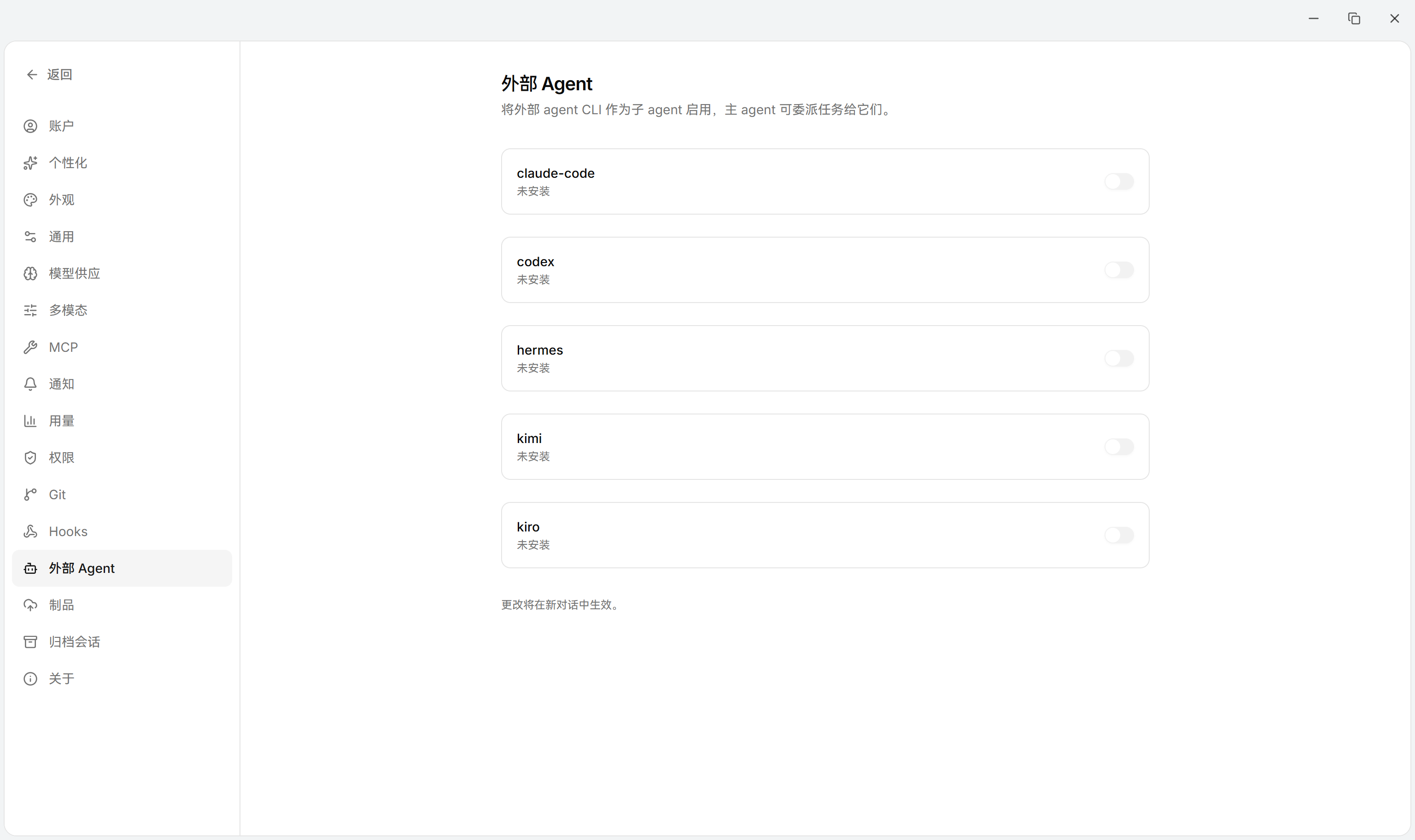
Task: Enable the codex agent switch
Action: [1119, 270]
